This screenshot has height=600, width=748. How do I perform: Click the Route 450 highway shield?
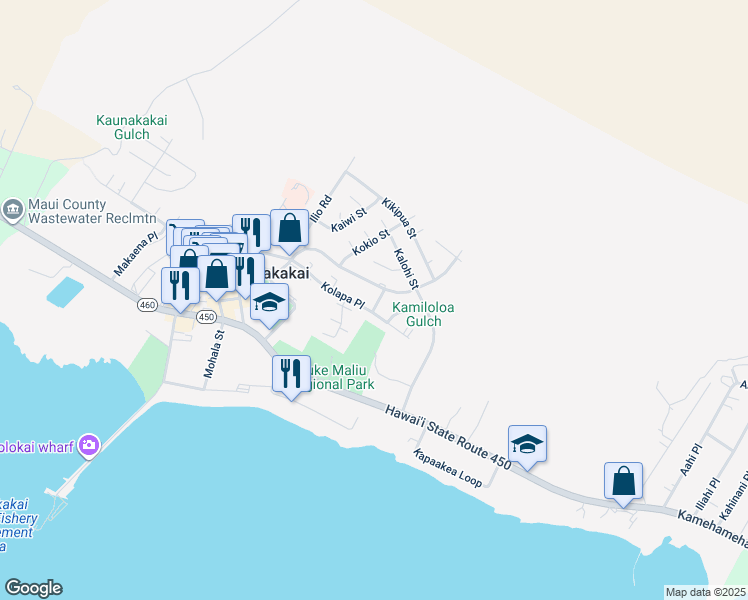pyautogui.click(x=206, y=317)
